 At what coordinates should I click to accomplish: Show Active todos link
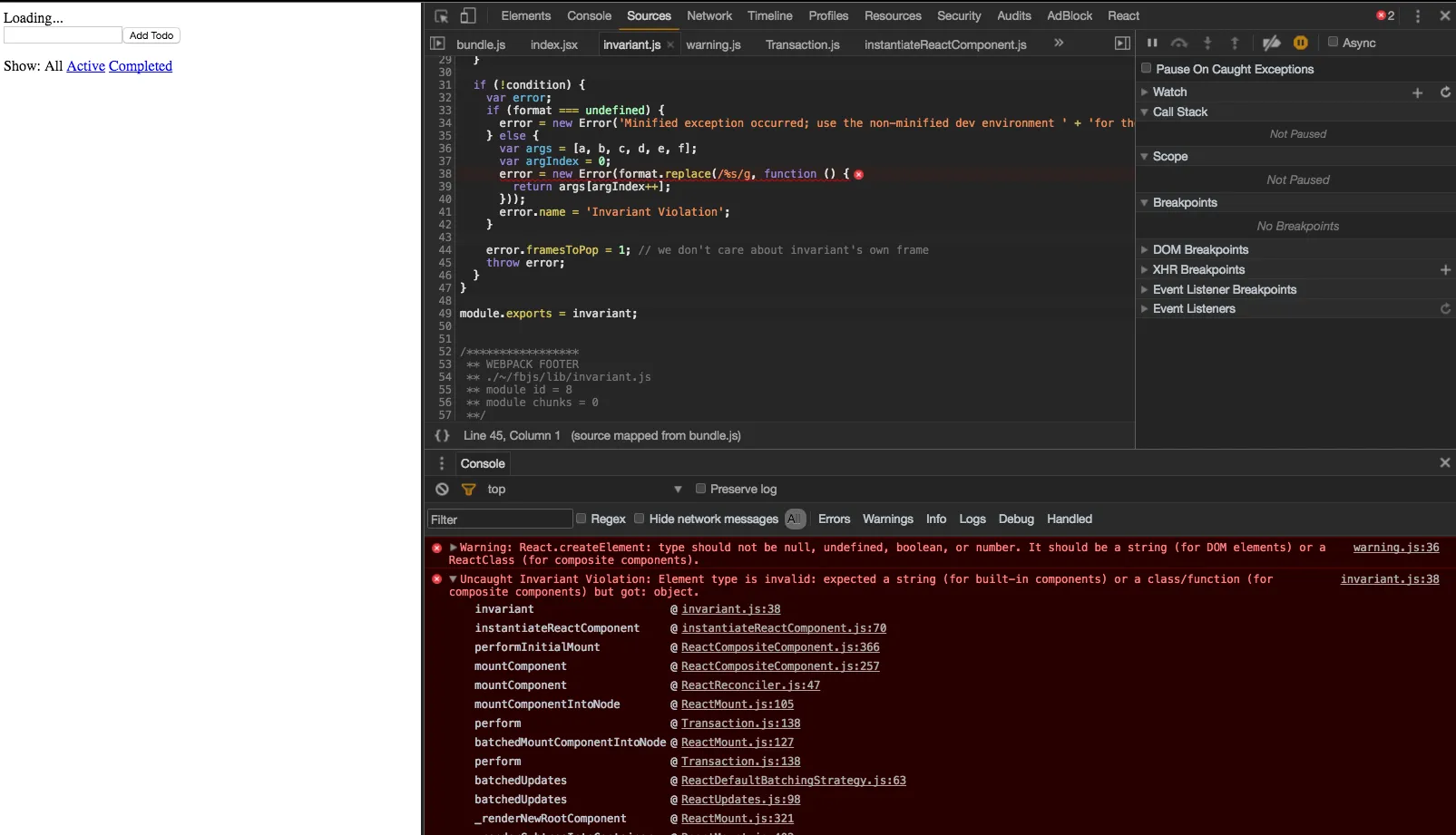tap(85, 65)
